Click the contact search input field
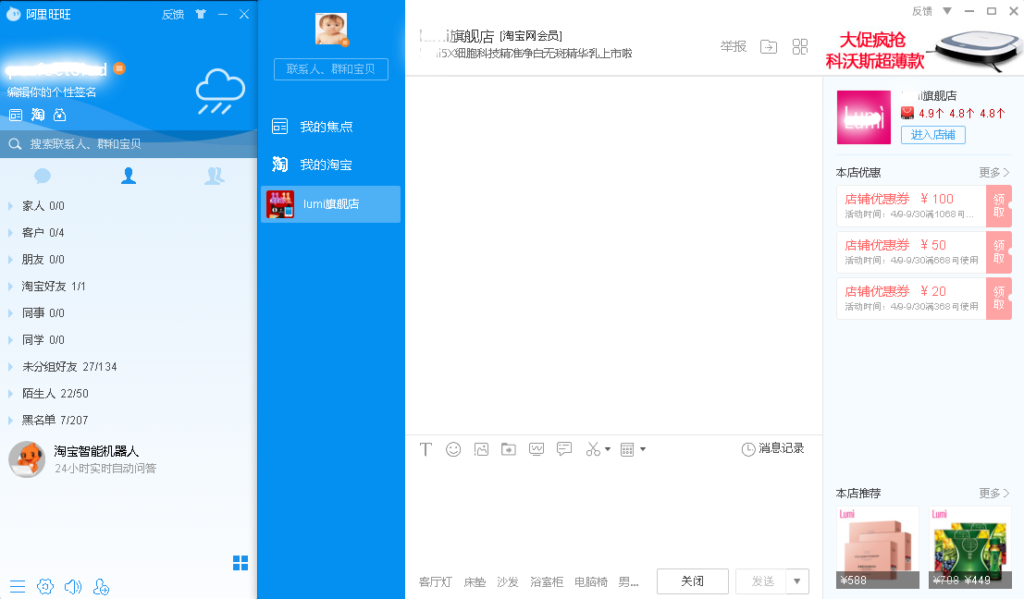 pos(120,143)
